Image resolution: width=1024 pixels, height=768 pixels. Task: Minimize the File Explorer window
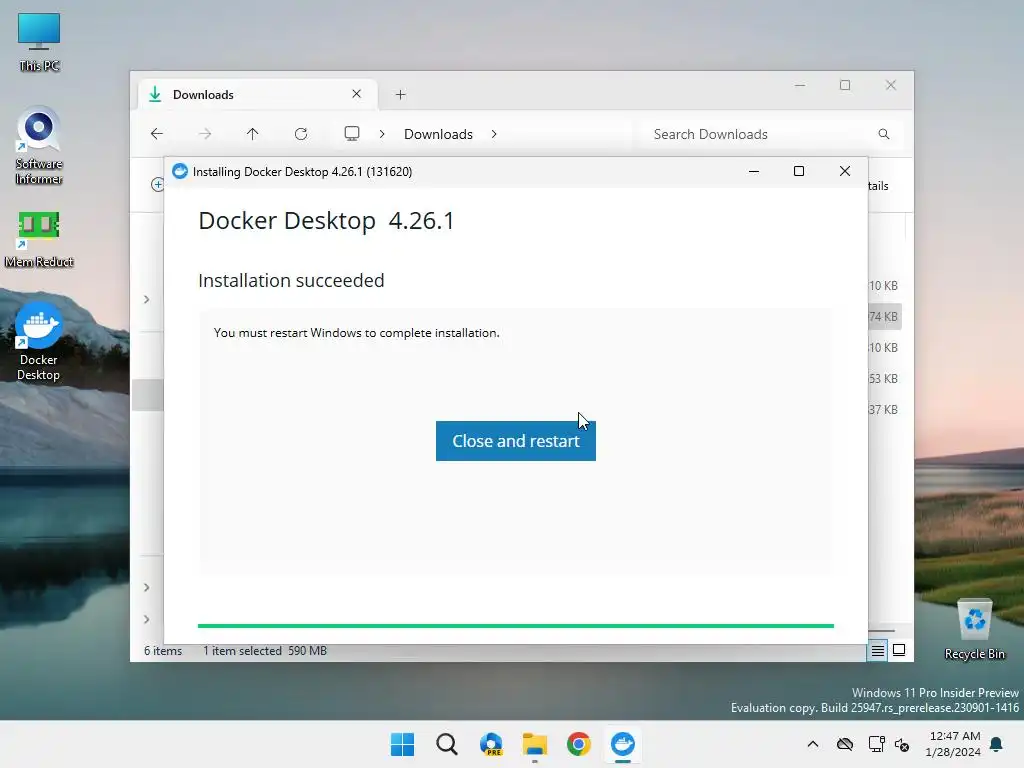(x=800, y=86)
